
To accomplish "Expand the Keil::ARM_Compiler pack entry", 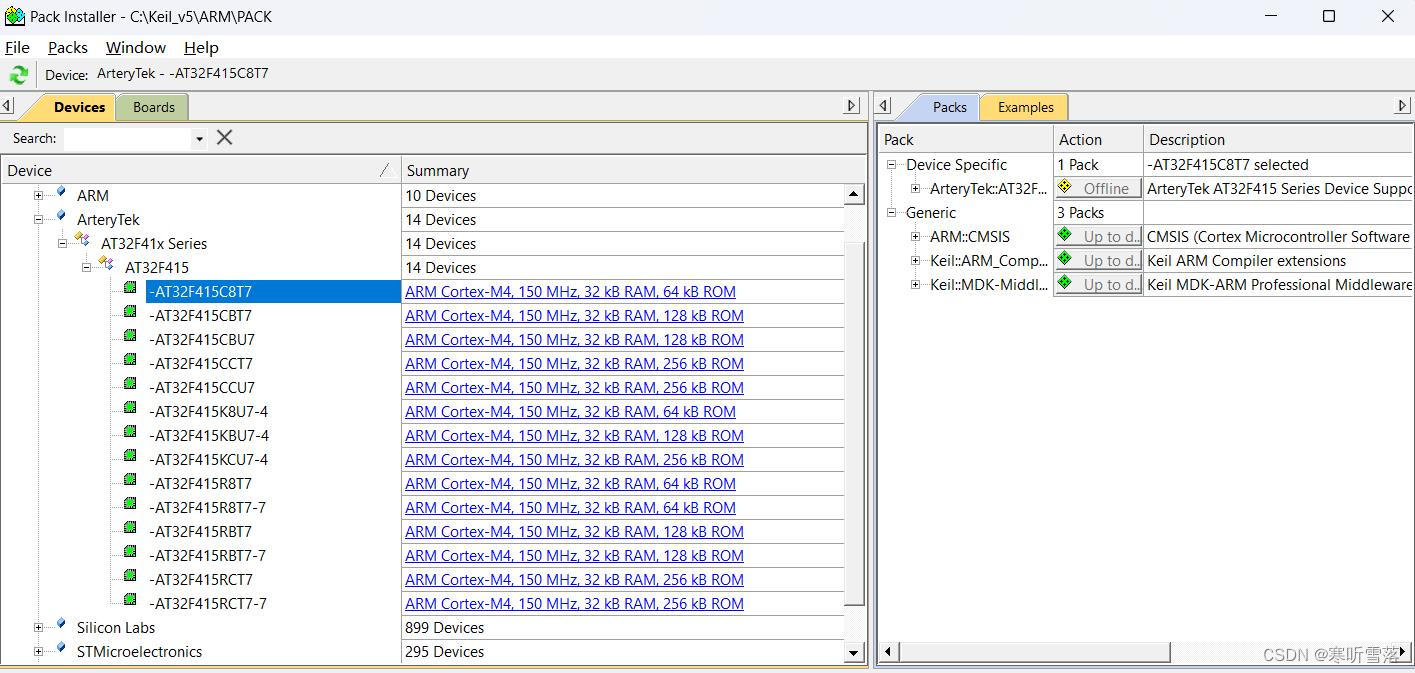I will pos(916,261).
